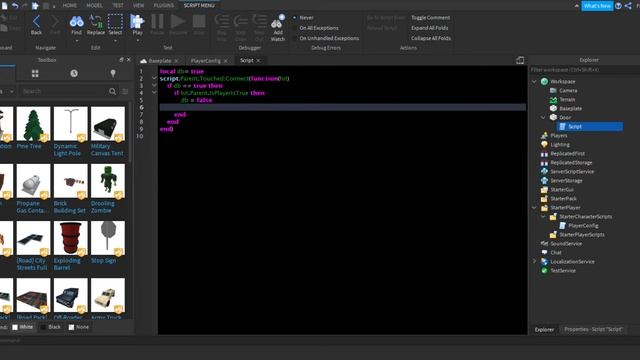
Task: Open the MODEL ribbon tab
Action: [94, 5]
